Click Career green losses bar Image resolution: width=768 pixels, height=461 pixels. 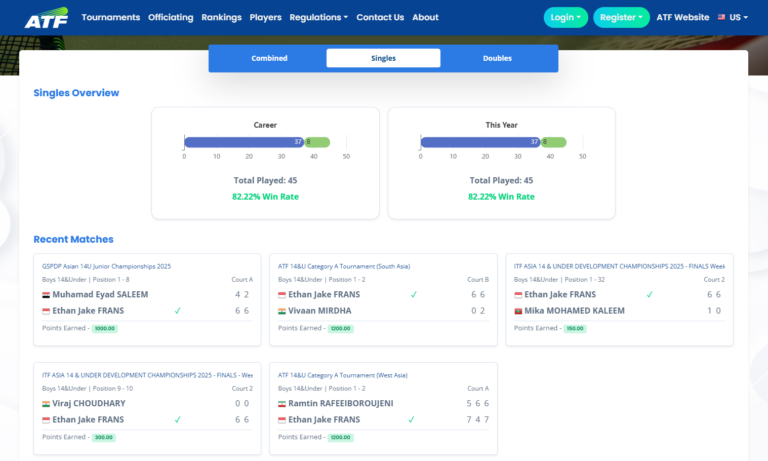click(317, 142)
